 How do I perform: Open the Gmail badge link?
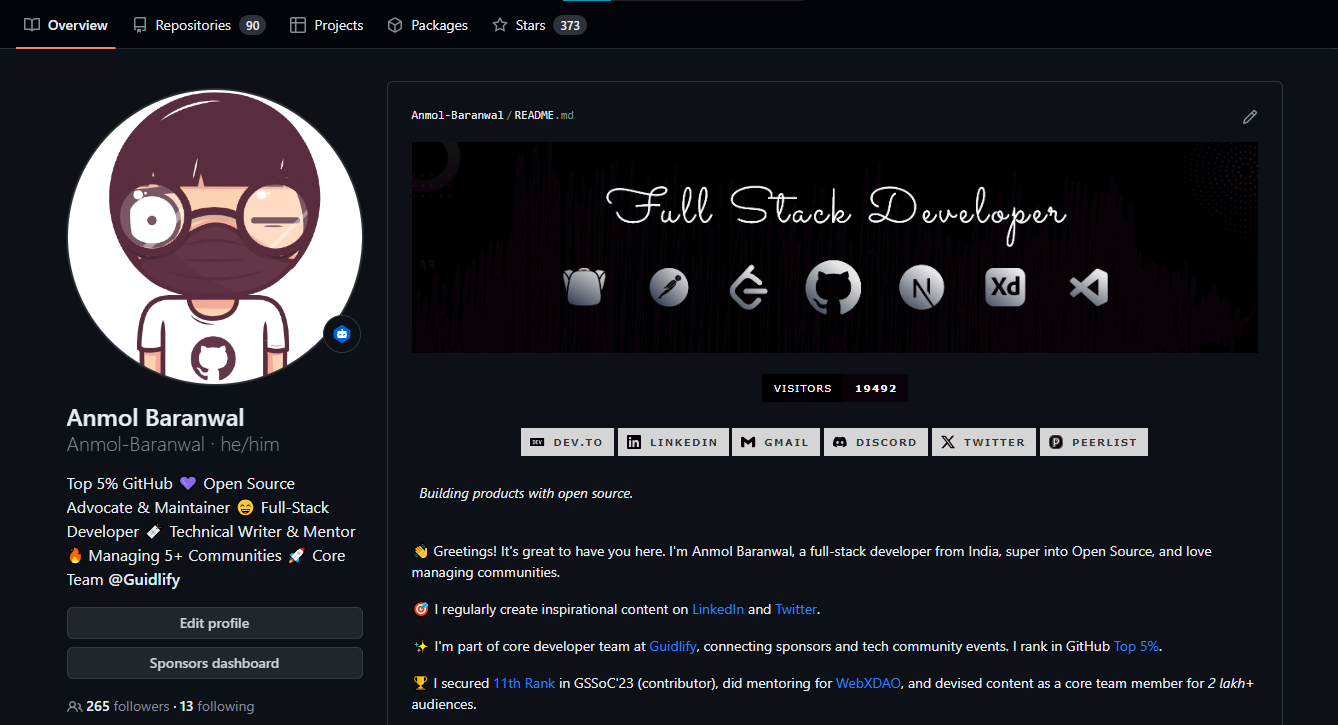[776, 442]
